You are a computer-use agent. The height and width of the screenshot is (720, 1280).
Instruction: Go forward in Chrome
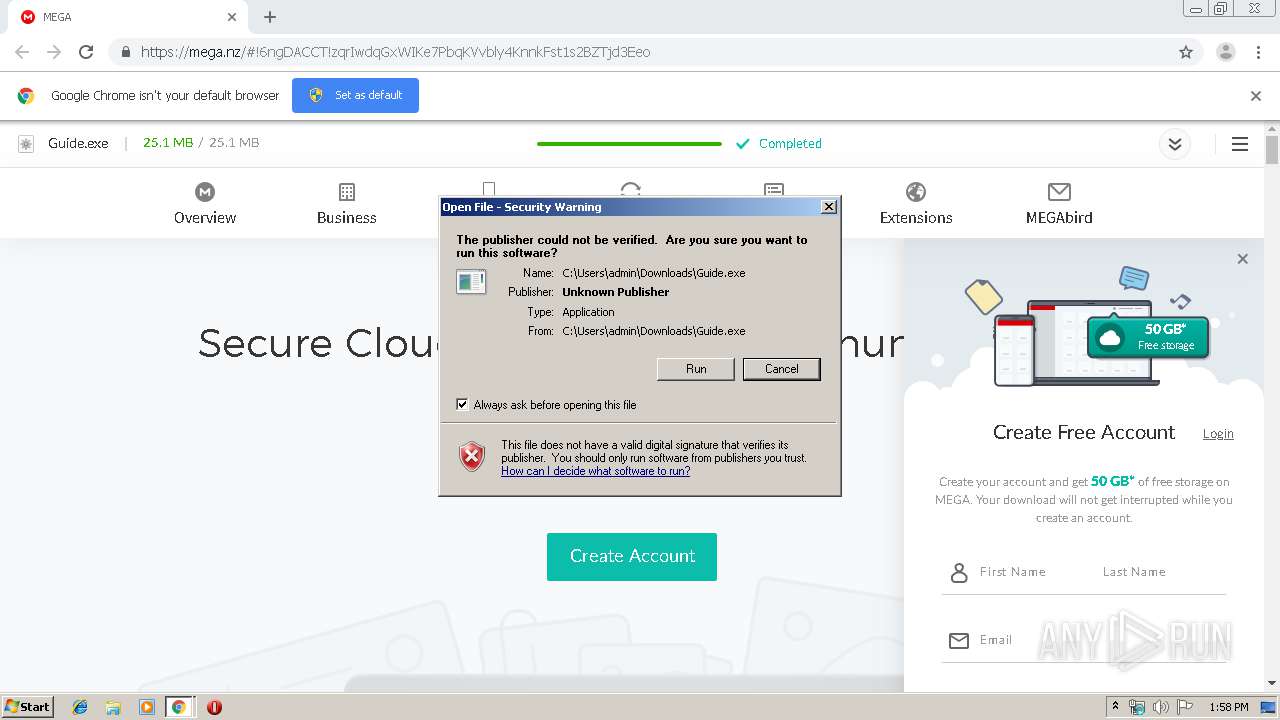point(54,52)
